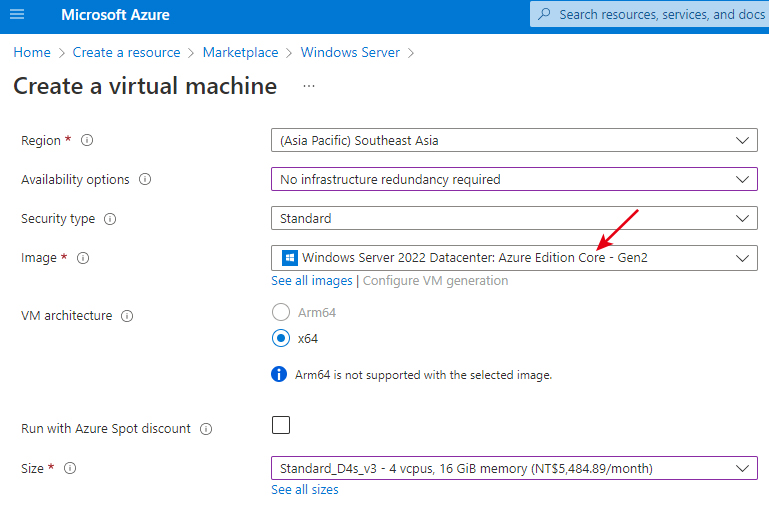The height and width of the screenshot is (508, 769).
Task: Focus the Search resources, services, and docs box
Action: click(649, 14)
